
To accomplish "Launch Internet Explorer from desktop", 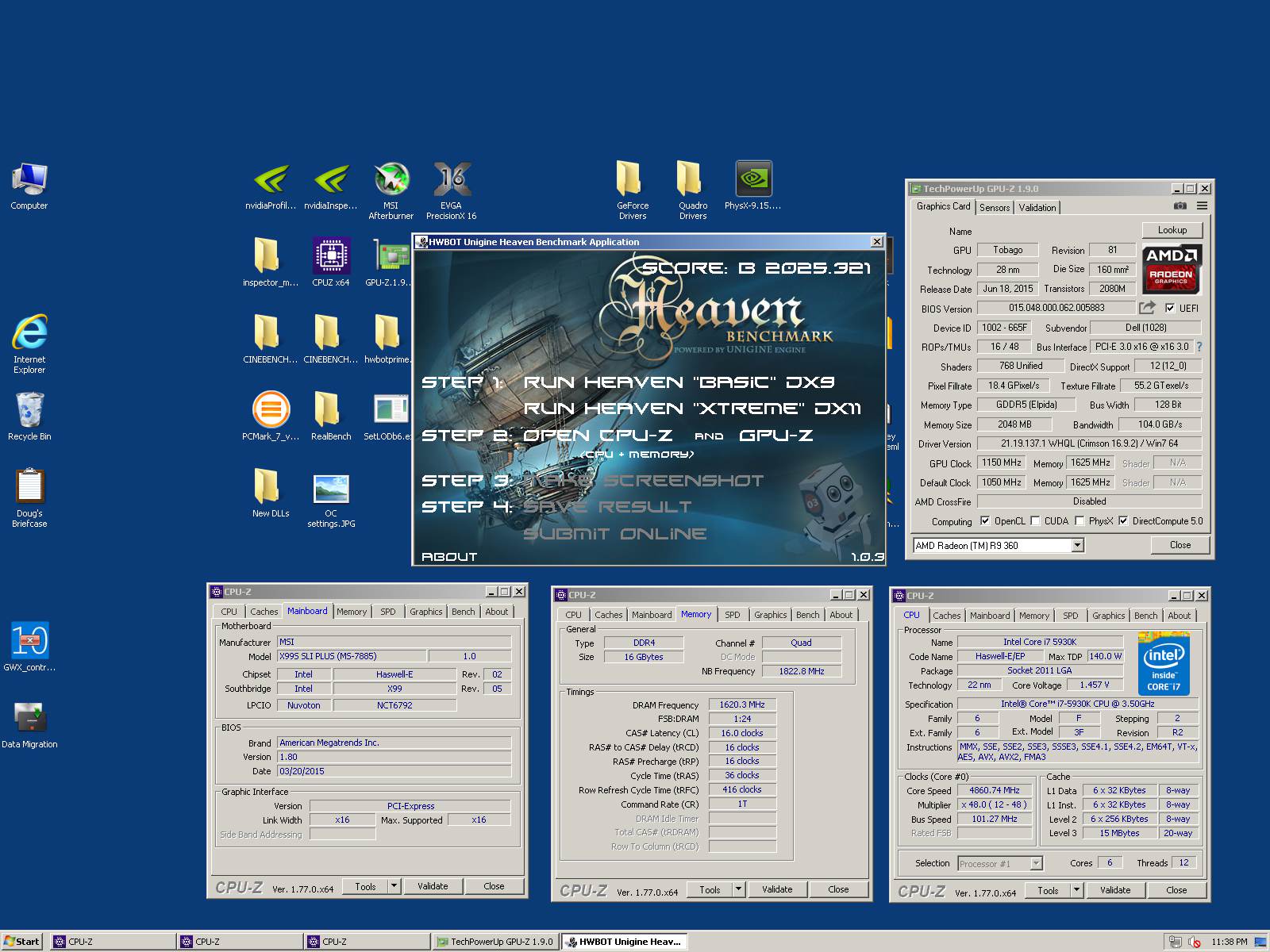I will point(29,343).
